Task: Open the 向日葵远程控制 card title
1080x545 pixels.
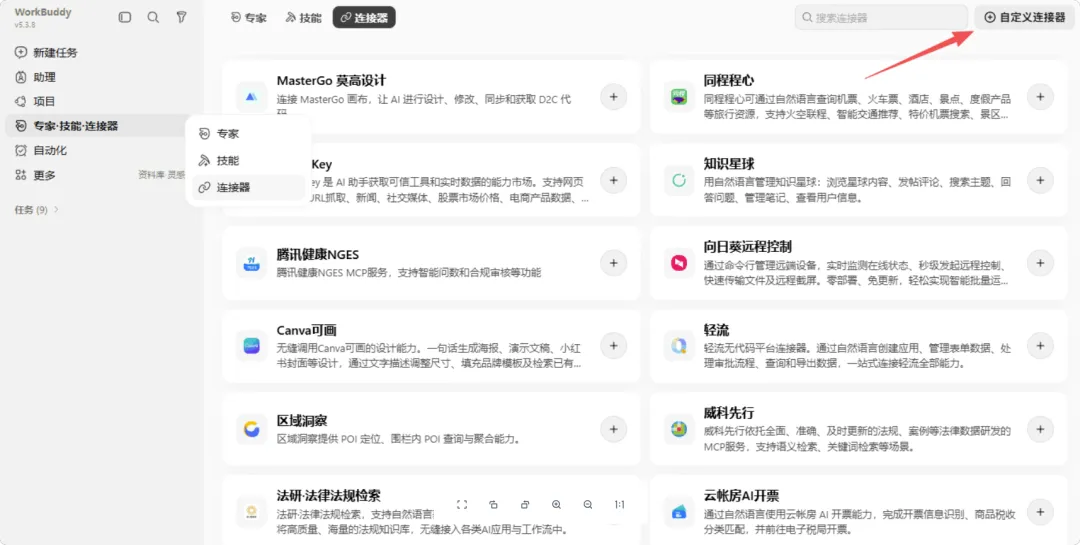Action: coord(747,247)
